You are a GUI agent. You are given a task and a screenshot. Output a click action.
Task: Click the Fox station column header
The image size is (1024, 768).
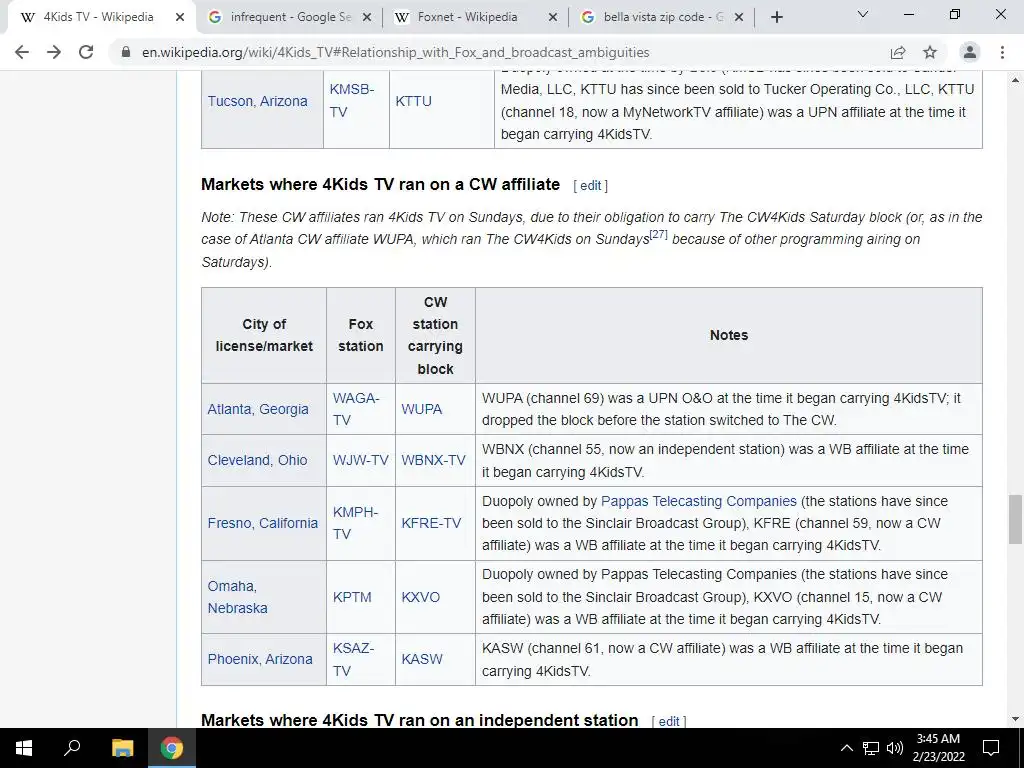pos(360,335)
